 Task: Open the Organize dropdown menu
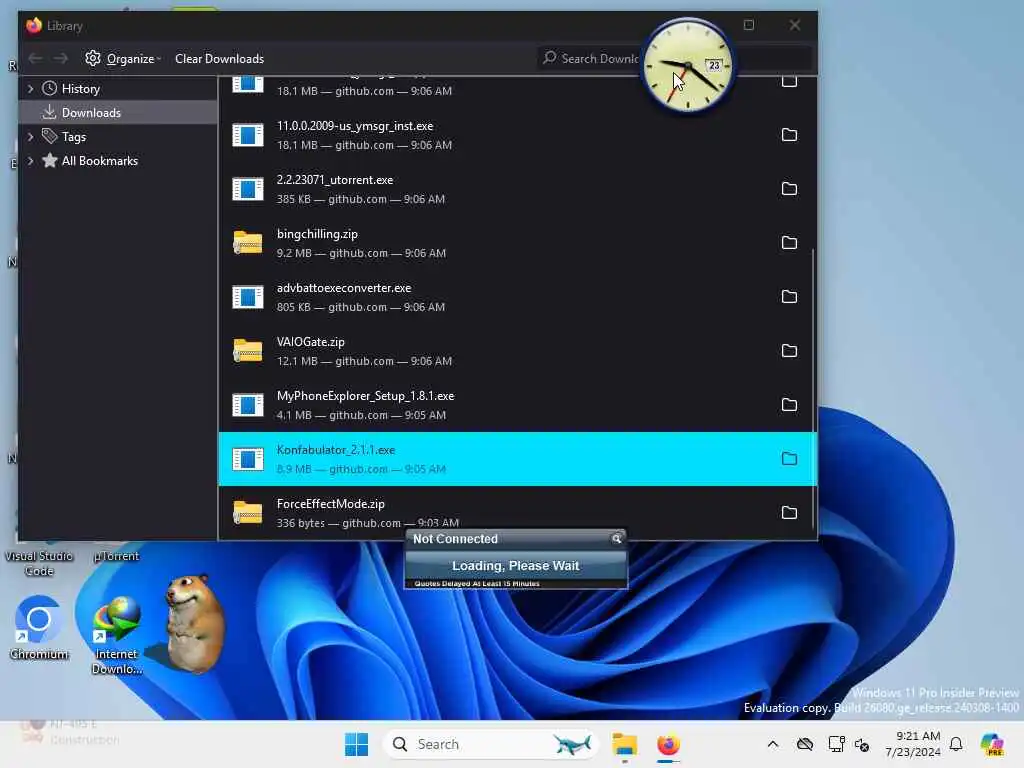pyautogui.click(x=123, y=59)
